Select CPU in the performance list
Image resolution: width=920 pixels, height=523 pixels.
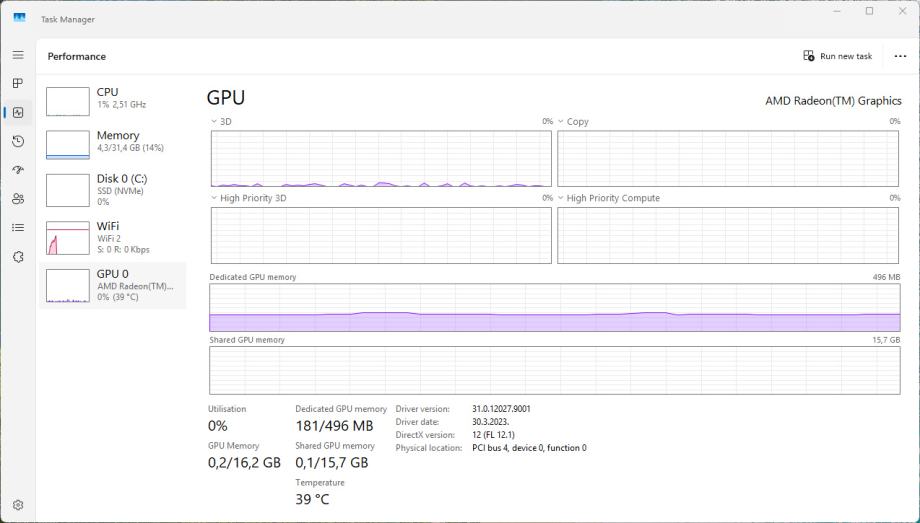(x=112, y=98)
